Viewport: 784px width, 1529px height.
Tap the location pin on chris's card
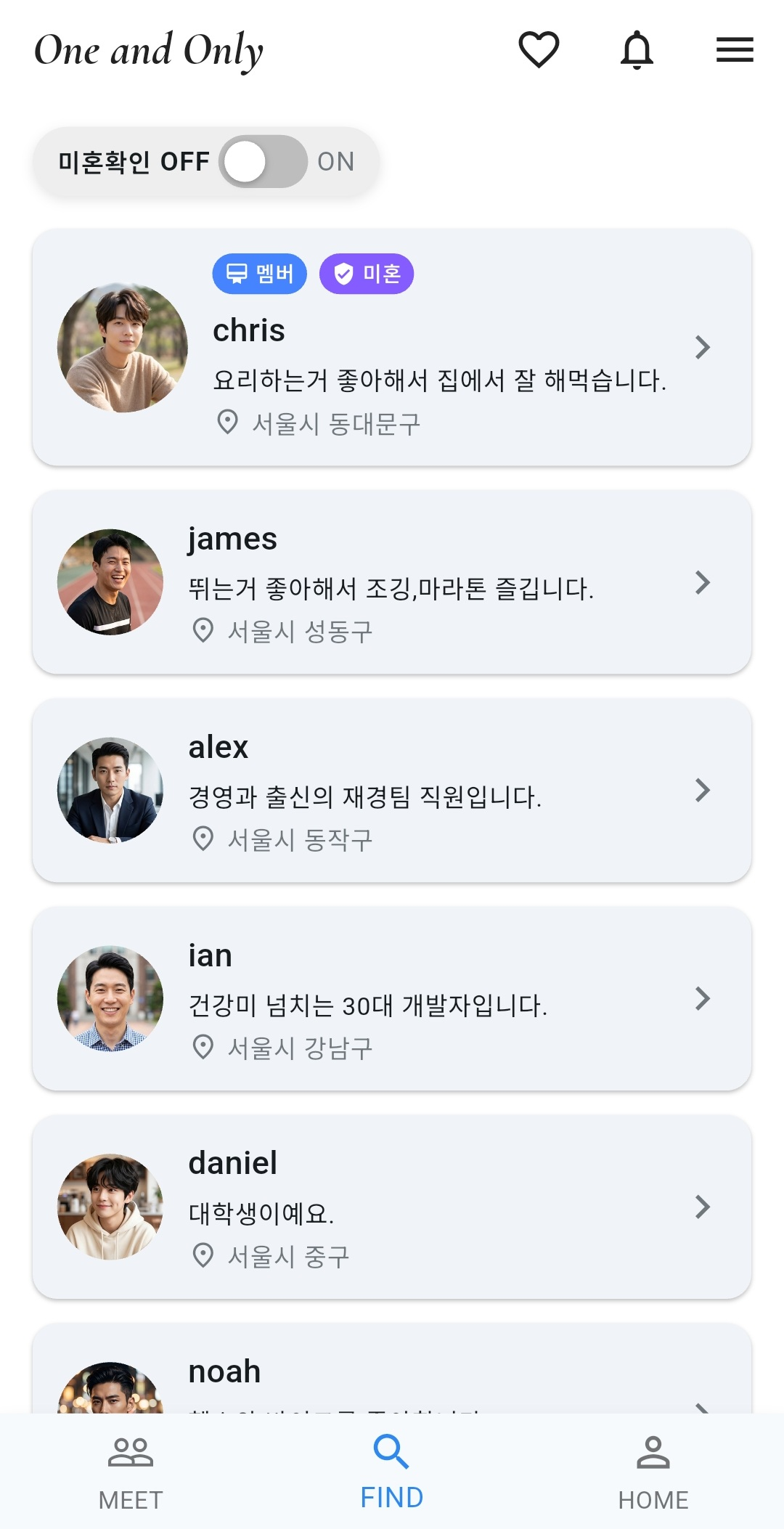point(227,422)
